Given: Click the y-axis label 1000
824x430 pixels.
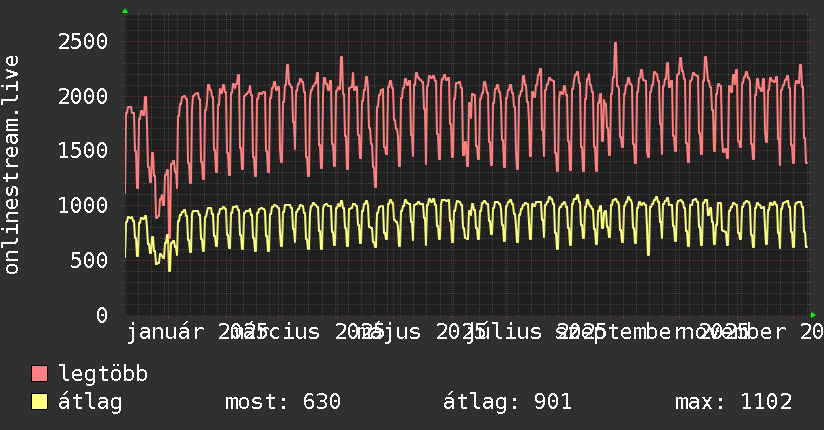Looking at the screenshot, I should 83,206.
